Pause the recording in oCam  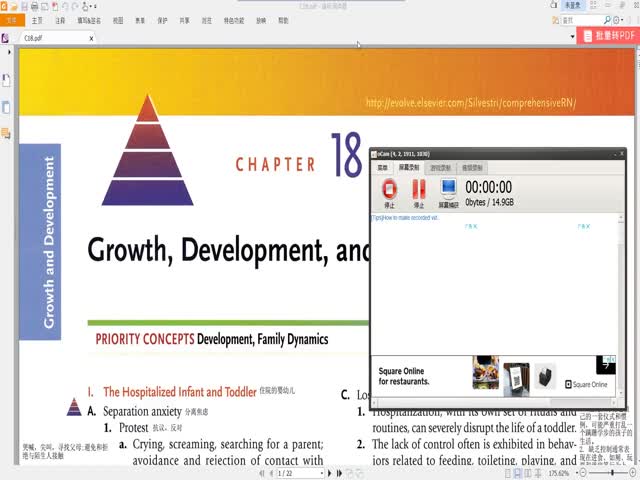point(419,189)
